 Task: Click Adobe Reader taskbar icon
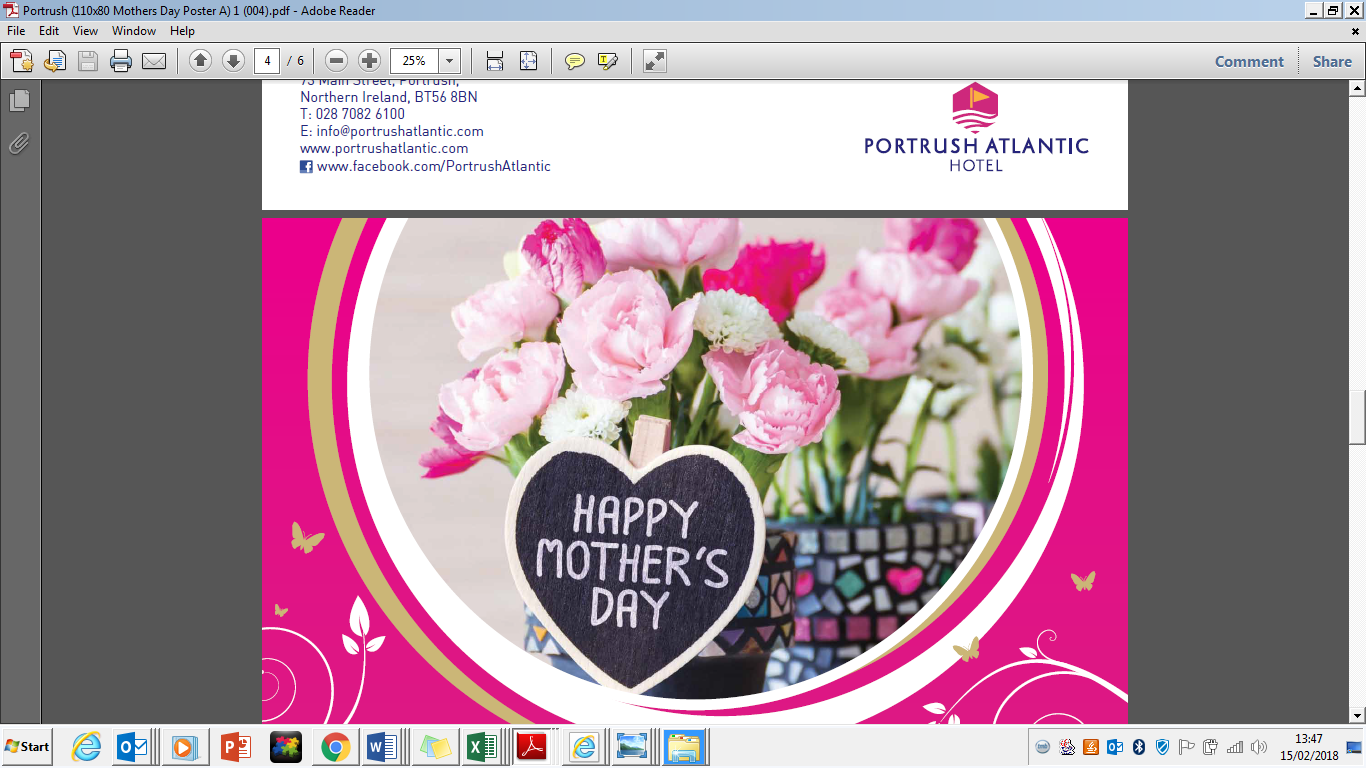click(531, 747)
